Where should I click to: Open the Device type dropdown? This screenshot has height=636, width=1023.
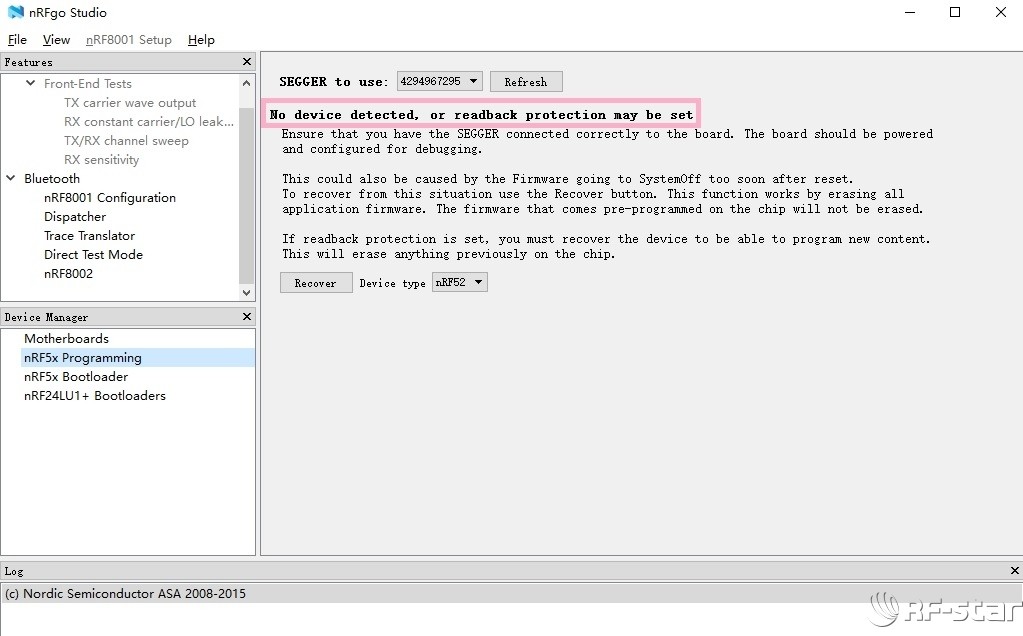(459, 283)
